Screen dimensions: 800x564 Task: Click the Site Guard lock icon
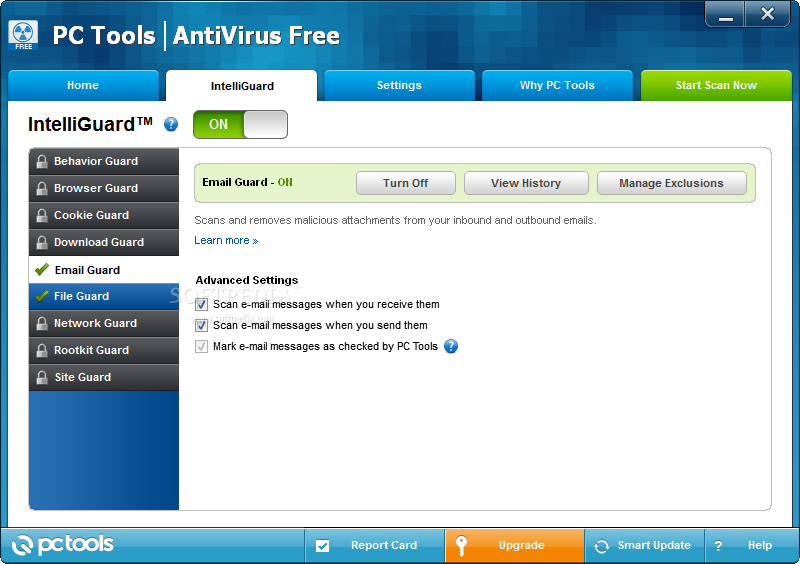(42, 378)
